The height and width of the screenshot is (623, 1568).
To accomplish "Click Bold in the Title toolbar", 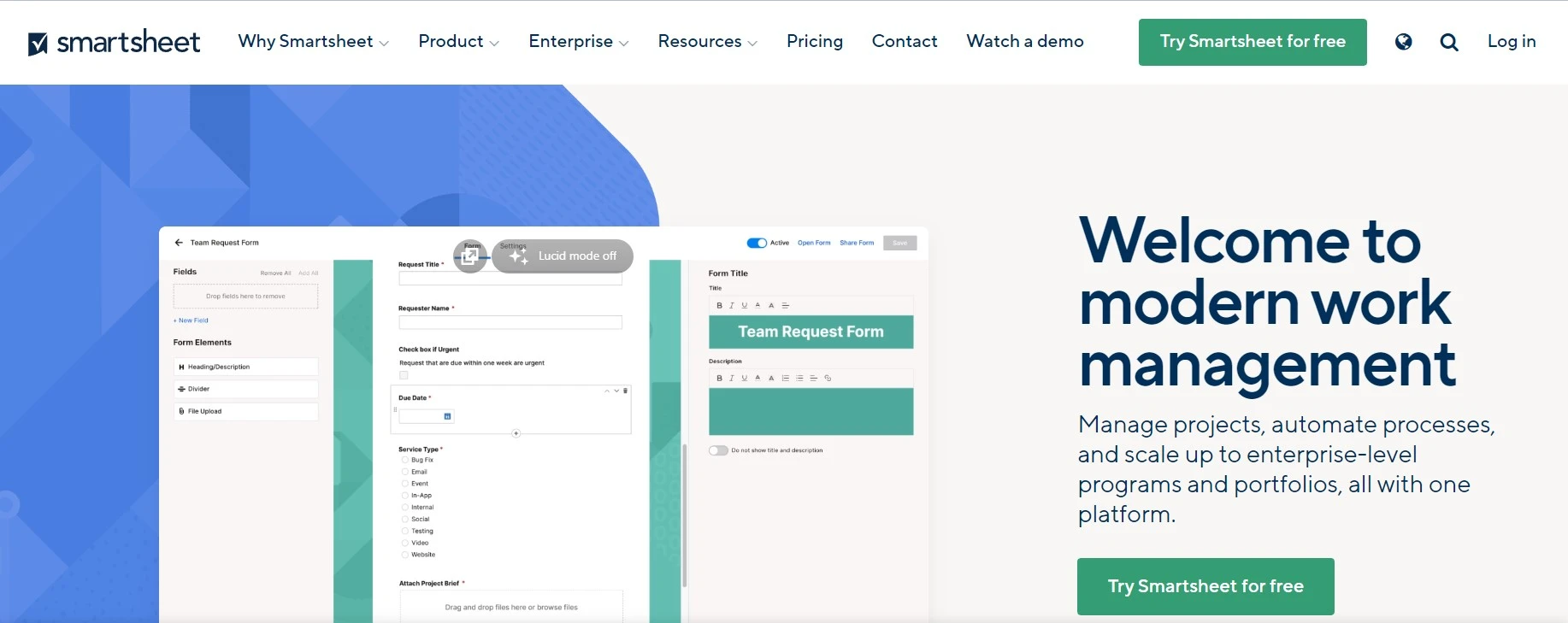I will [719, 305].
